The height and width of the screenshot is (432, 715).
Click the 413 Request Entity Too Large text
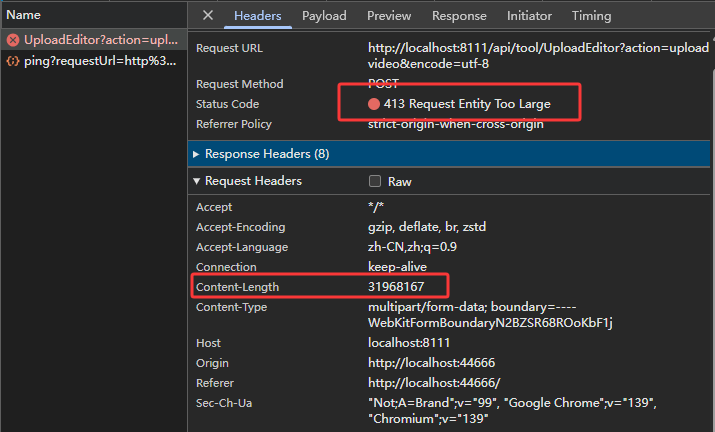tap(467, 104)
